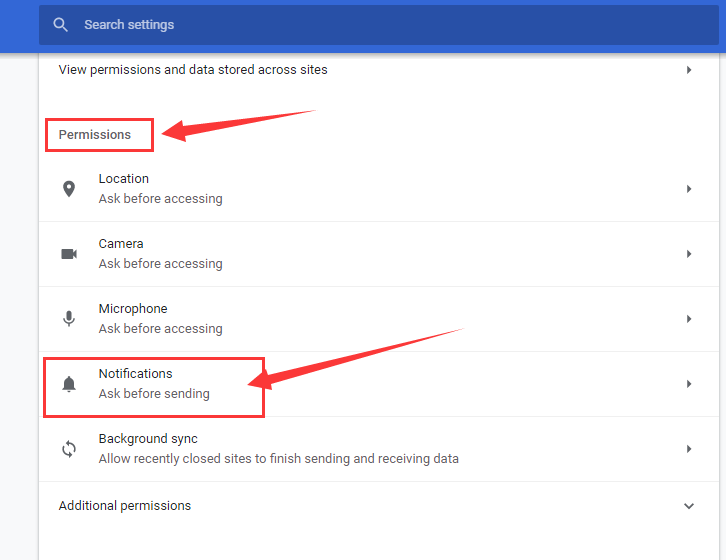Click the arrow beside View permissions row
This screenshot has height=560, width=726.
click(x=689, y=70)
